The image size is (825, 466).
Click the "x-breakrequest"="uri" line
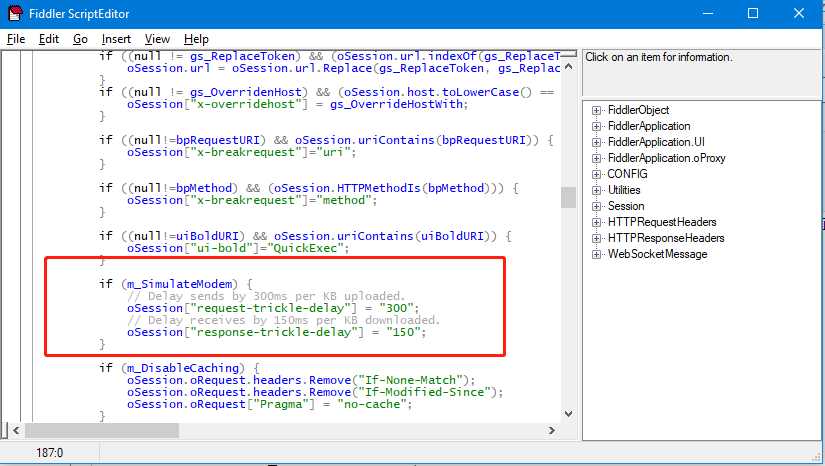coord(242,153)
